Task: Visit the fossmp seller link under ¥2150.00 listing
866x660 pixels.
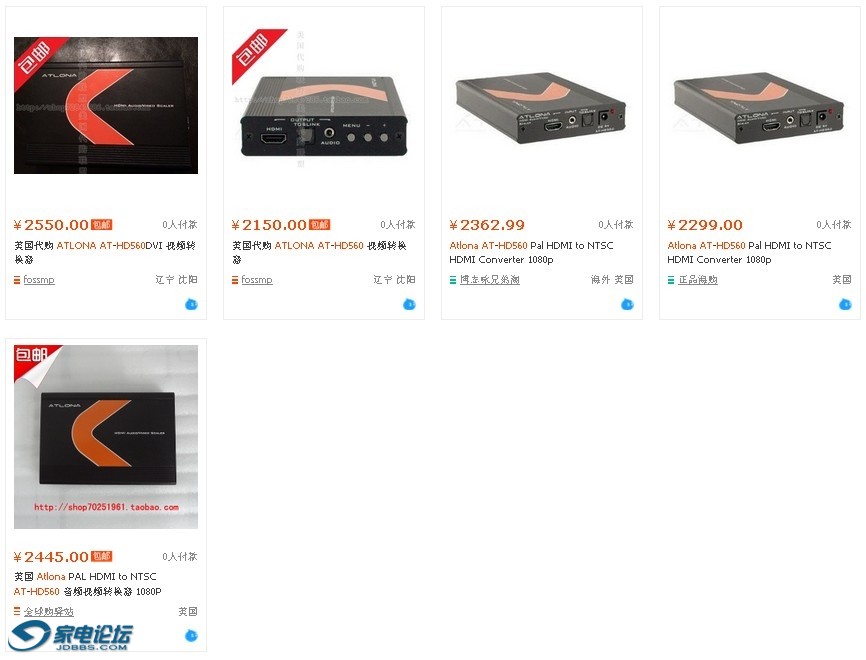Action: coord(257,280)
